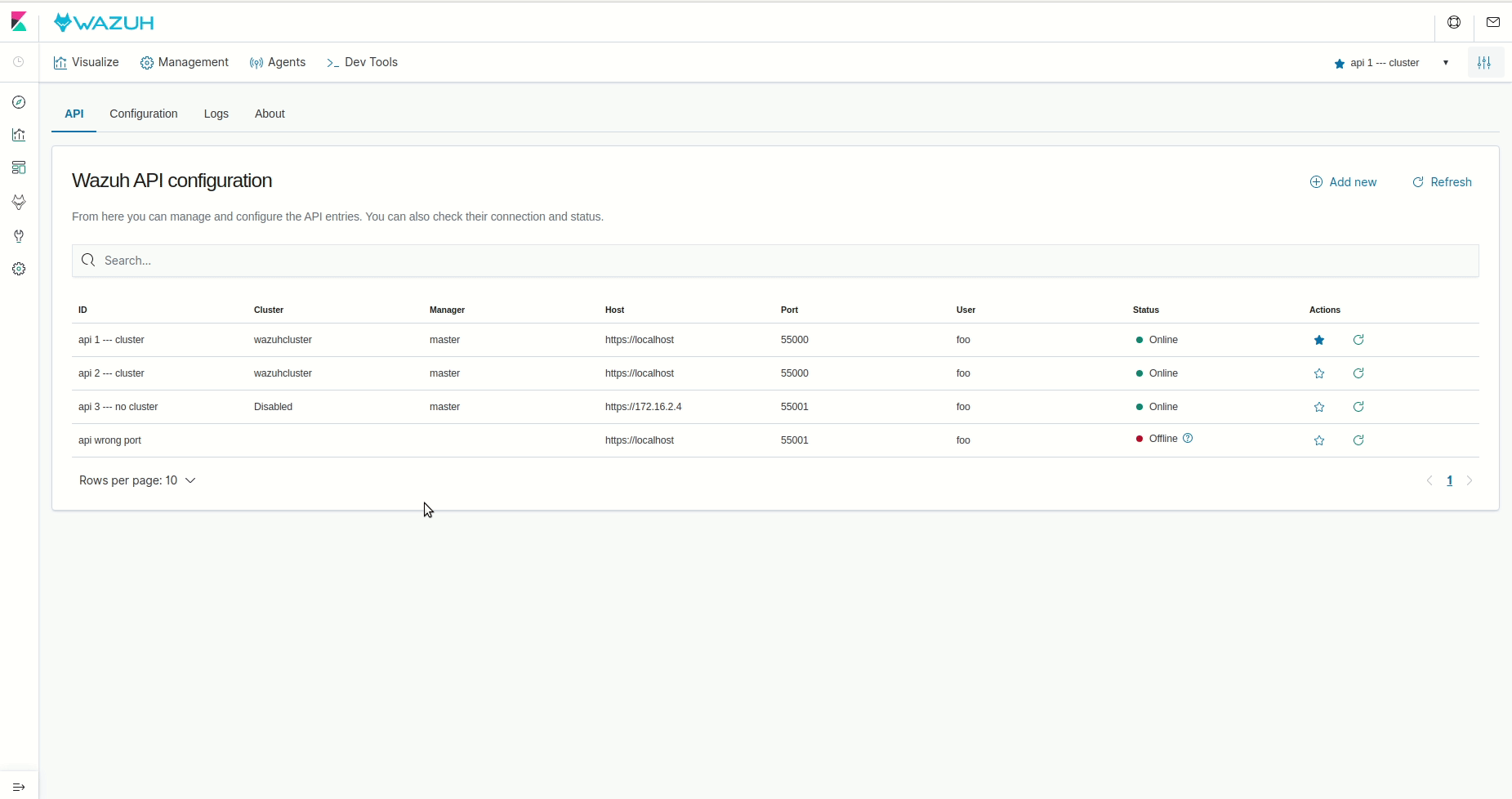Star the api 3 no cluster entry
1512x799 pixels.
coord(1319,407)
